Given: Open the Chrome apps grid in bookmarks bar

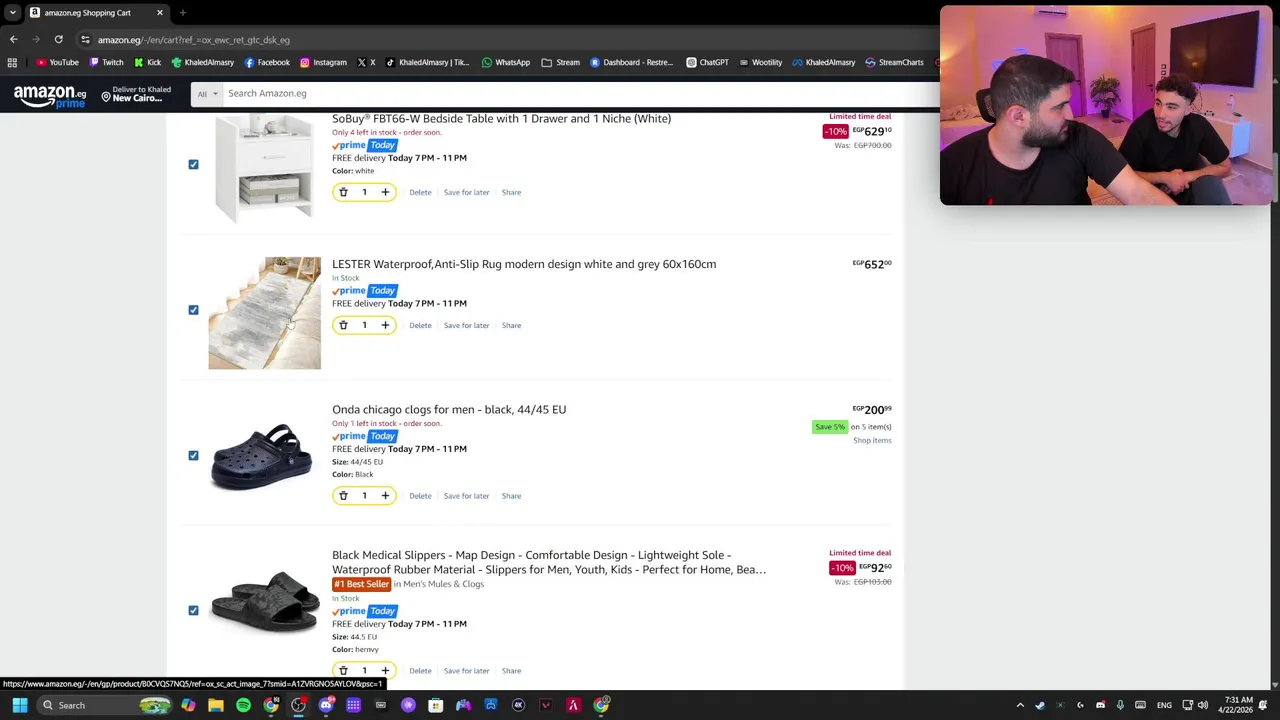Looking at the screenshot, I should point(12,62).
